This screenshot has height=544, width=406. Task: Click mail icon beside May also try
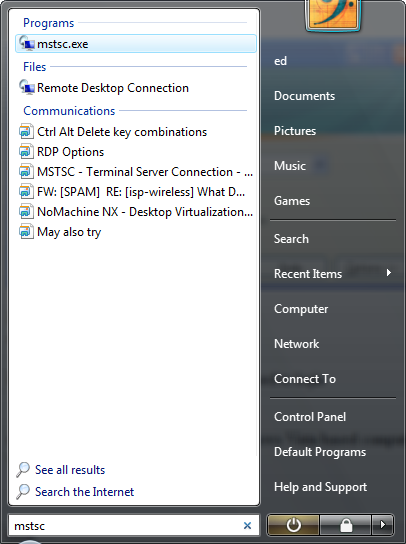point(26,232)
